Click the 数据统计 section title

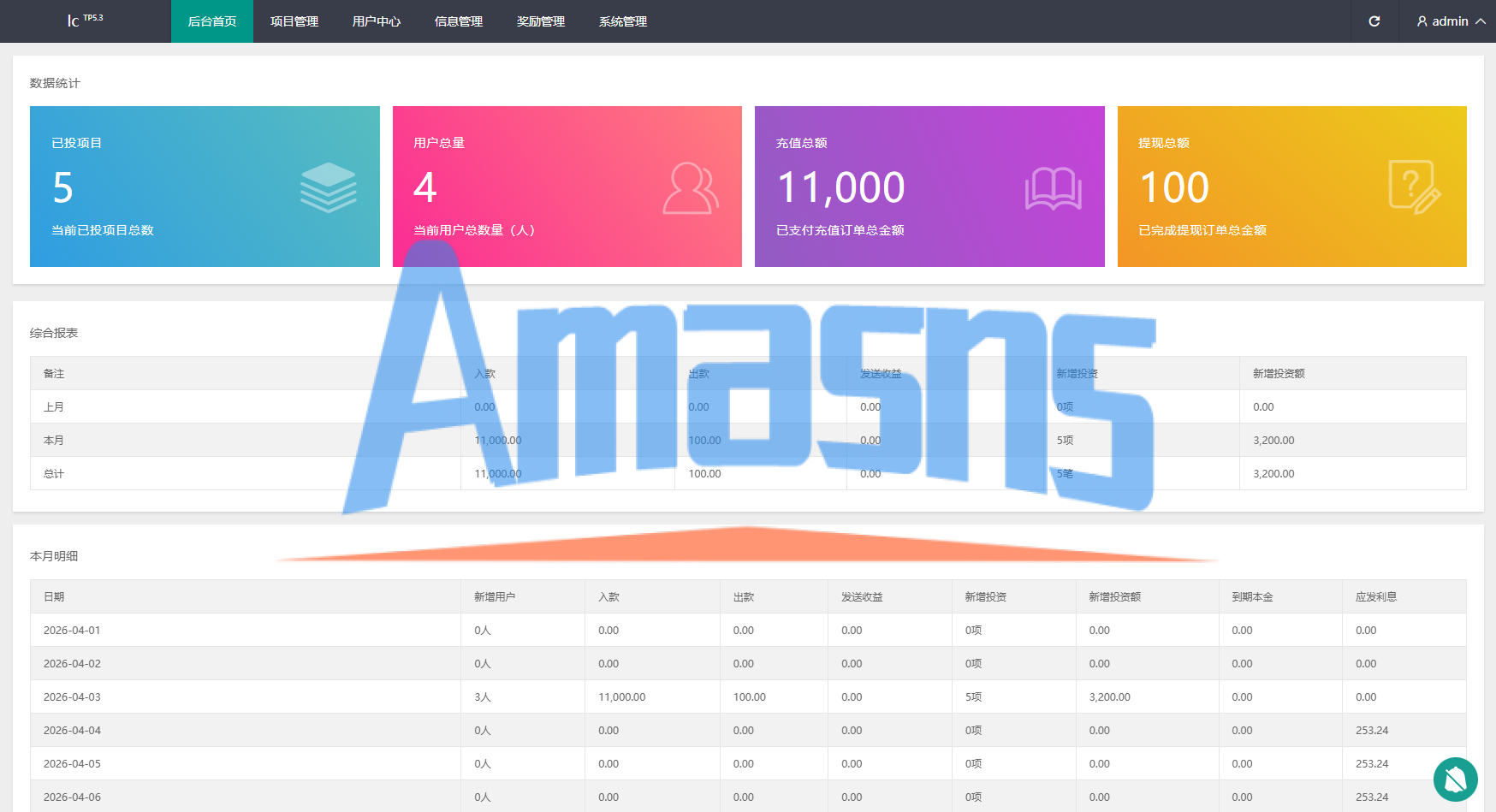click(x=55, y=83)
